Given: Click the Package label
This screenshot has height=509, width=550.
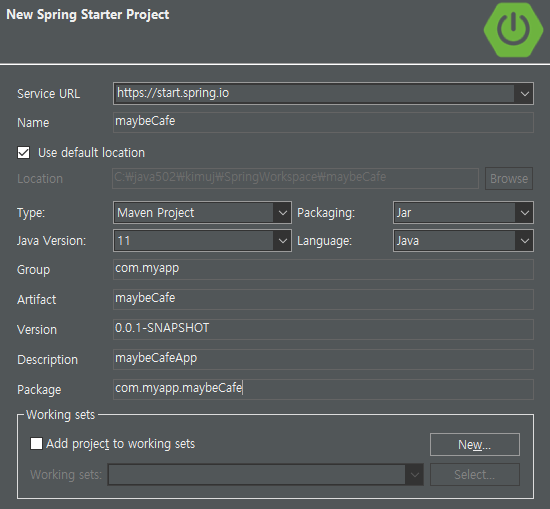Looking at the screenshot, I should point(39,390).
